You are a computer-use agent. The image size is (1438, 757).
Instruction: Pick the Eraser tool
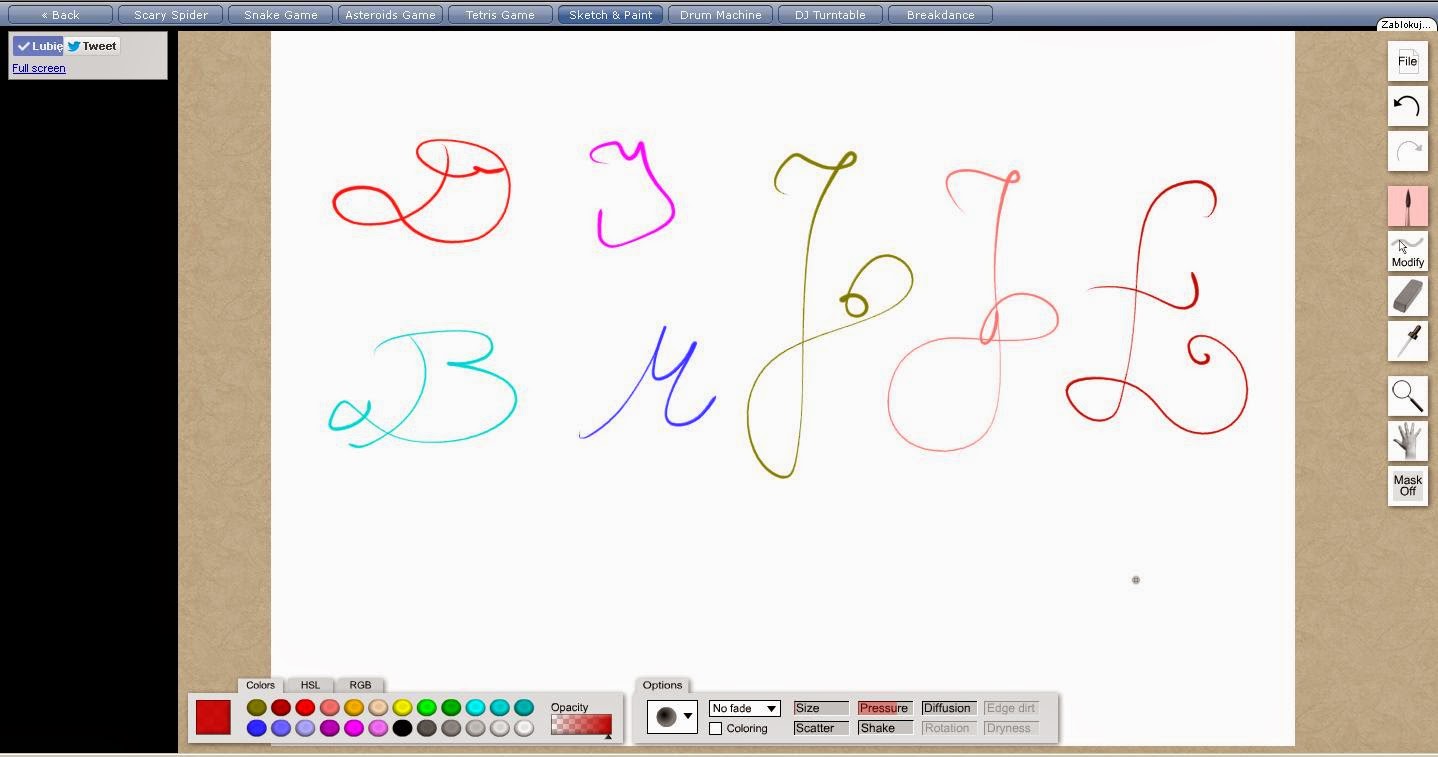coord(1407,297)
